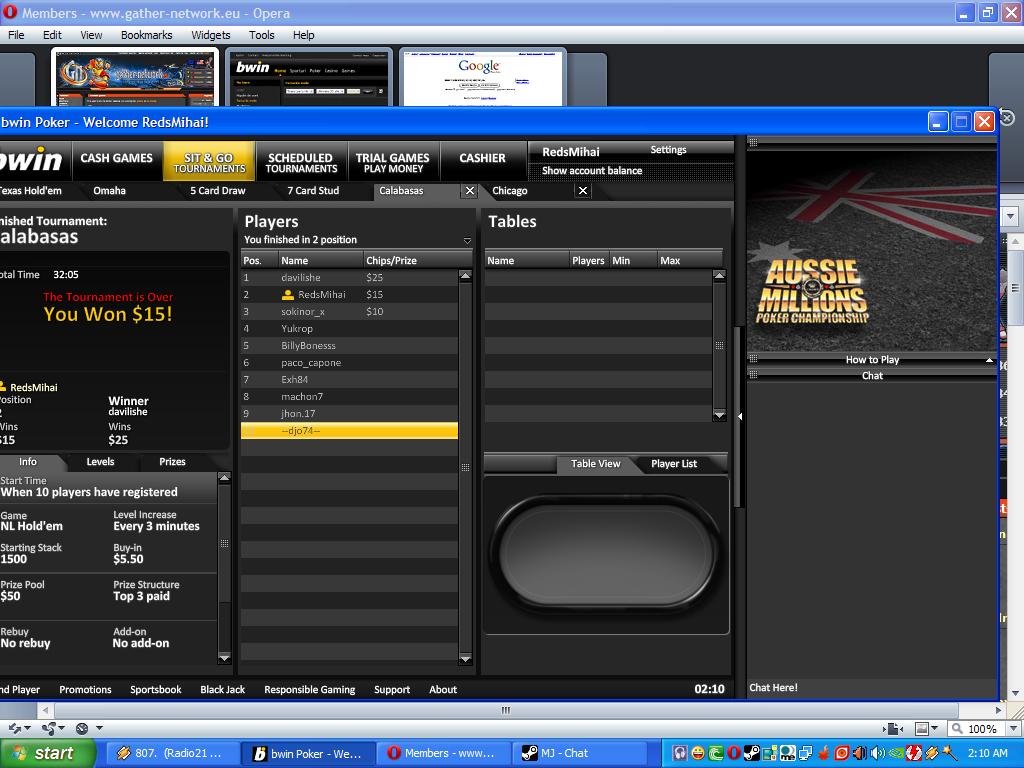Open the Info tab
Viewport: 1024px width, 768px height.
28,462
